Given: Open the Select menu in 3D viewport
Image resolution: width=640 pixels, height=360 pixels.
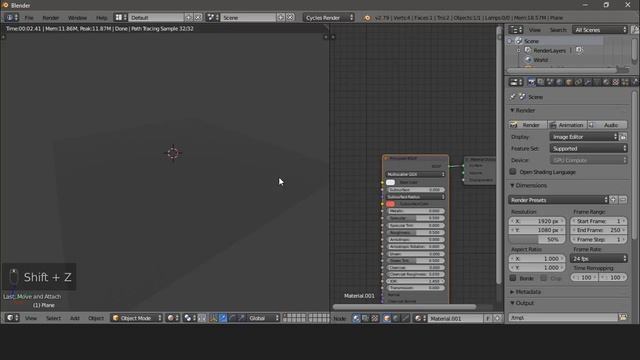Looking at the screenshot, I should coord(53,318).
